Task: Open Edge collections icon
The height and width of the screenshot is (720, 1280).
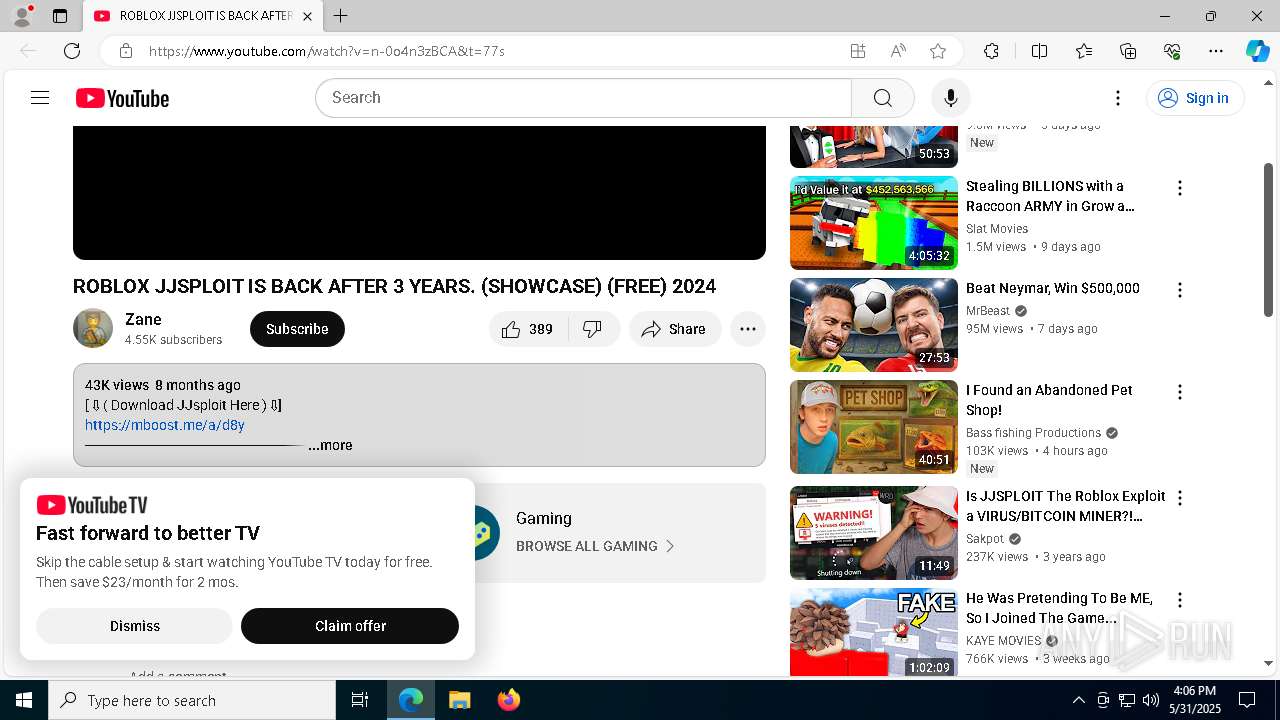Action: tap(1128, 51)
